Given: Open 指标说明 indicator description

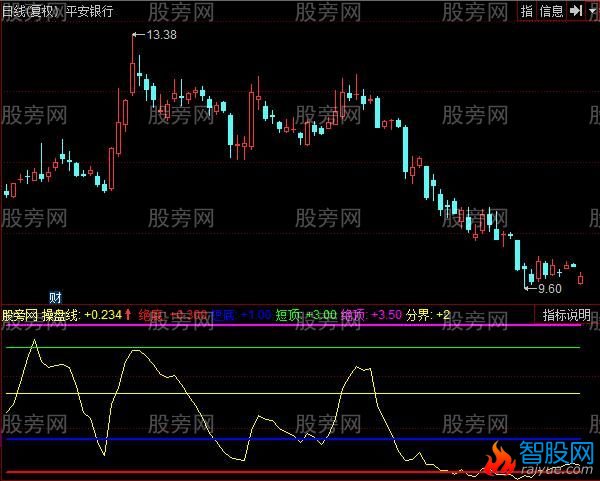Looking at the screenshot, I should [566, 315].
